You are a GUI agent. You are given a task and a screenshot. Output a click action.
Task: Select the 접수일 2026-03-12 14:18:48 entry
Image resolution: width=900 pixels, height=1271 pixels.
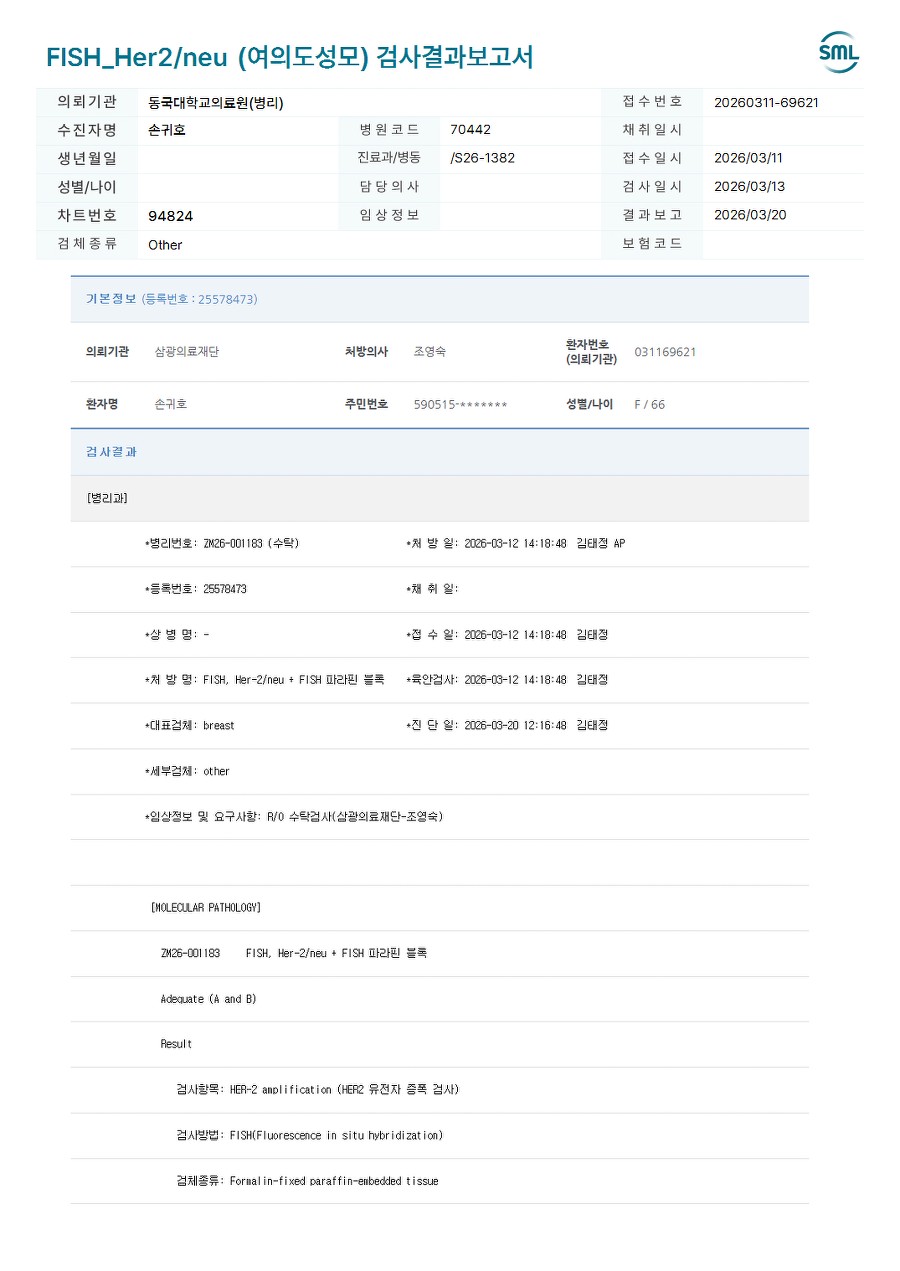coord(507,635)
